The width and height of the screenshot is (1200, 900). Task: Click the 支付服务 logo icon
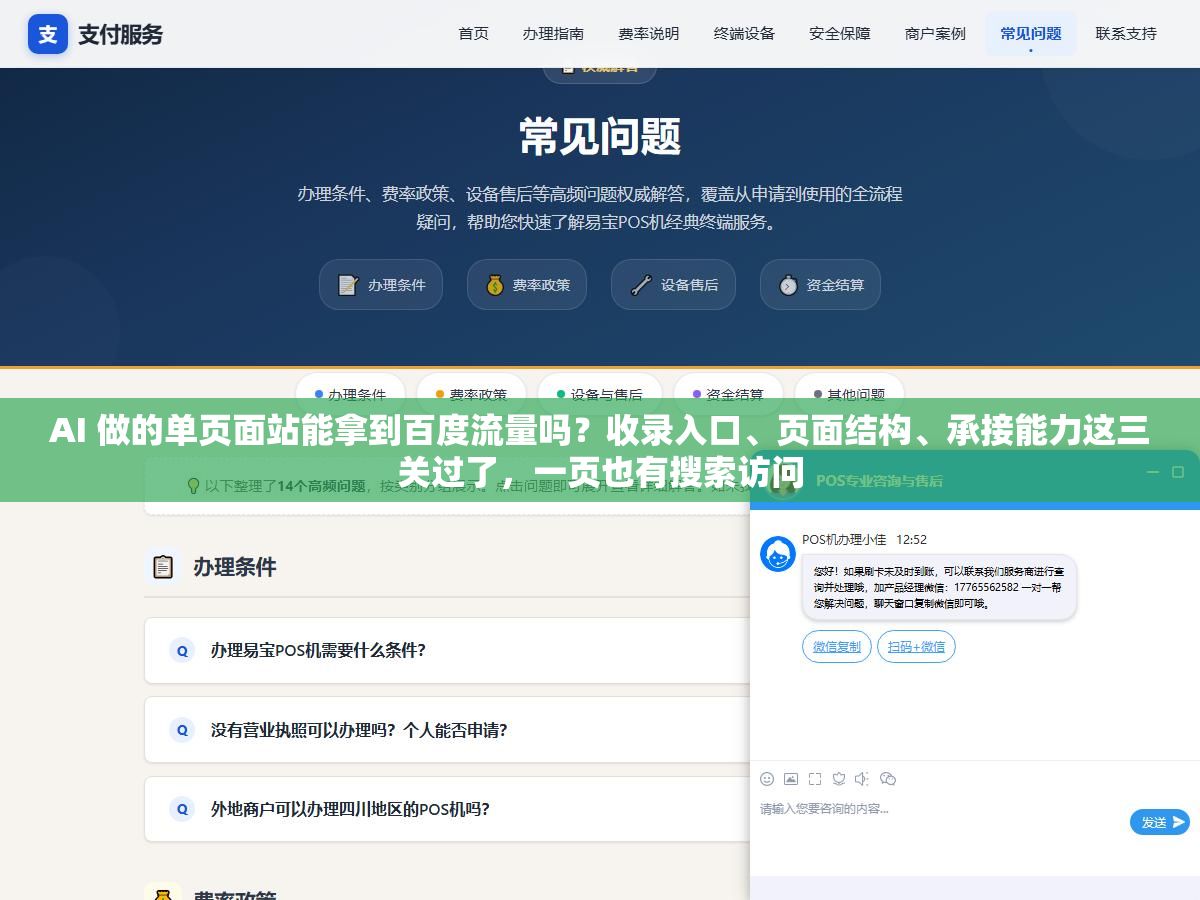(48, 34)
